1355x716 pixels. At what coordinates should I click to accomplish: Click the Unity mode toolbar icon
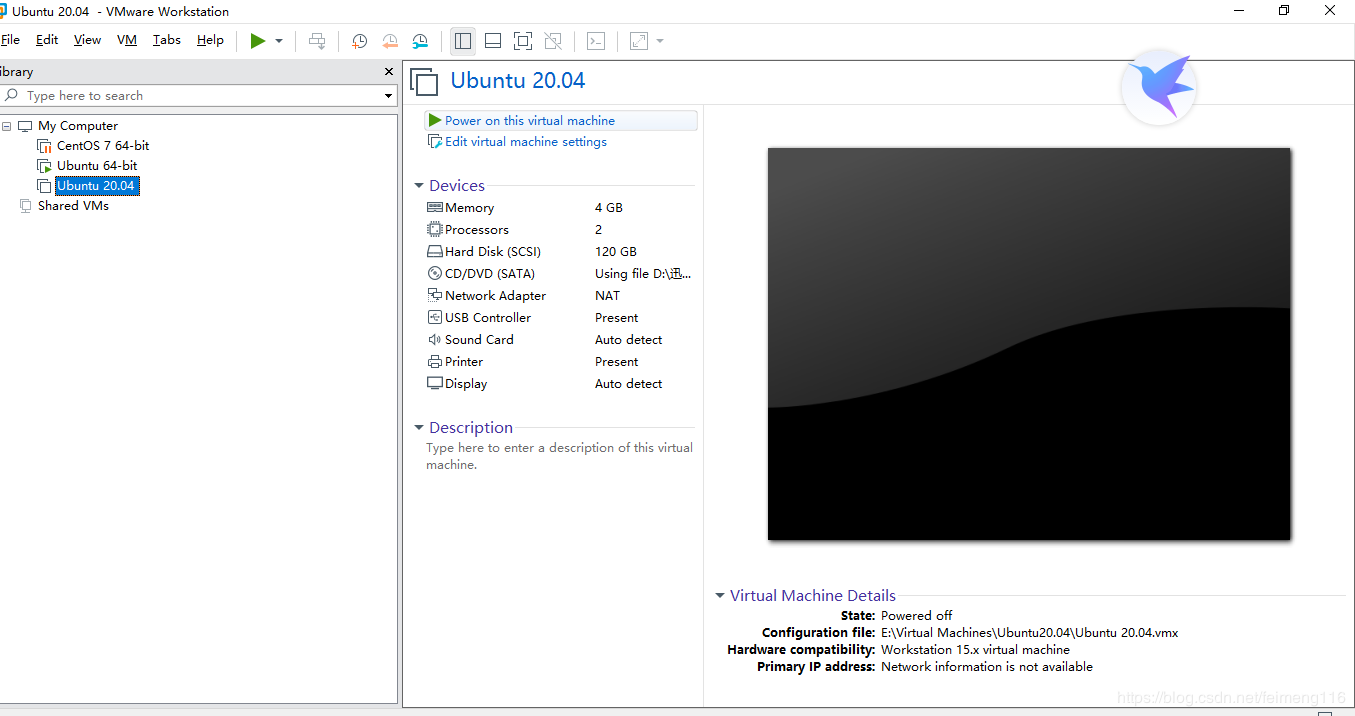pos(553,41)
